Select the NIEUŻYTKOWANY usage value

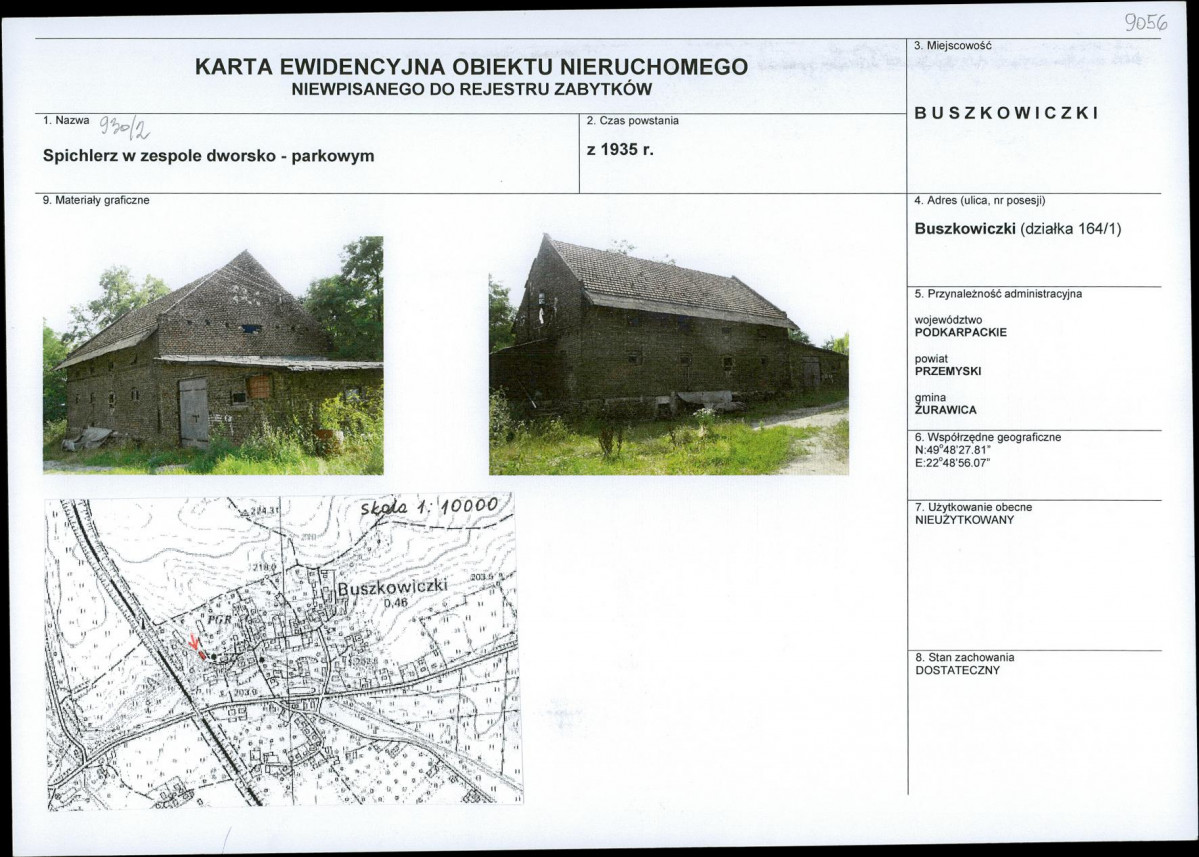point(965,520)
